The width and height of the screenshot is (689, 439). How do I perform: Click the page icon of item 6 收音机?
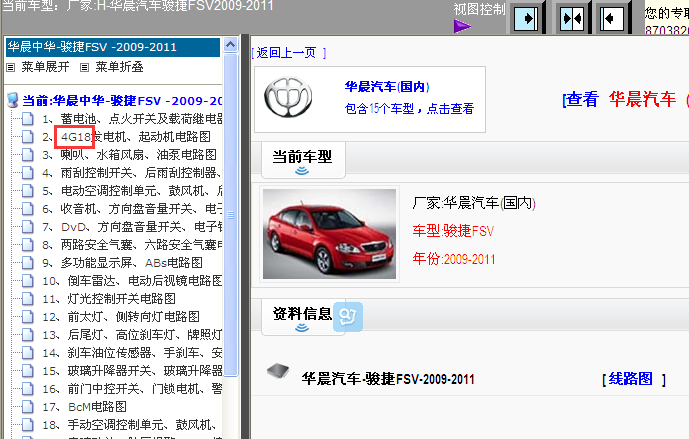28,209
